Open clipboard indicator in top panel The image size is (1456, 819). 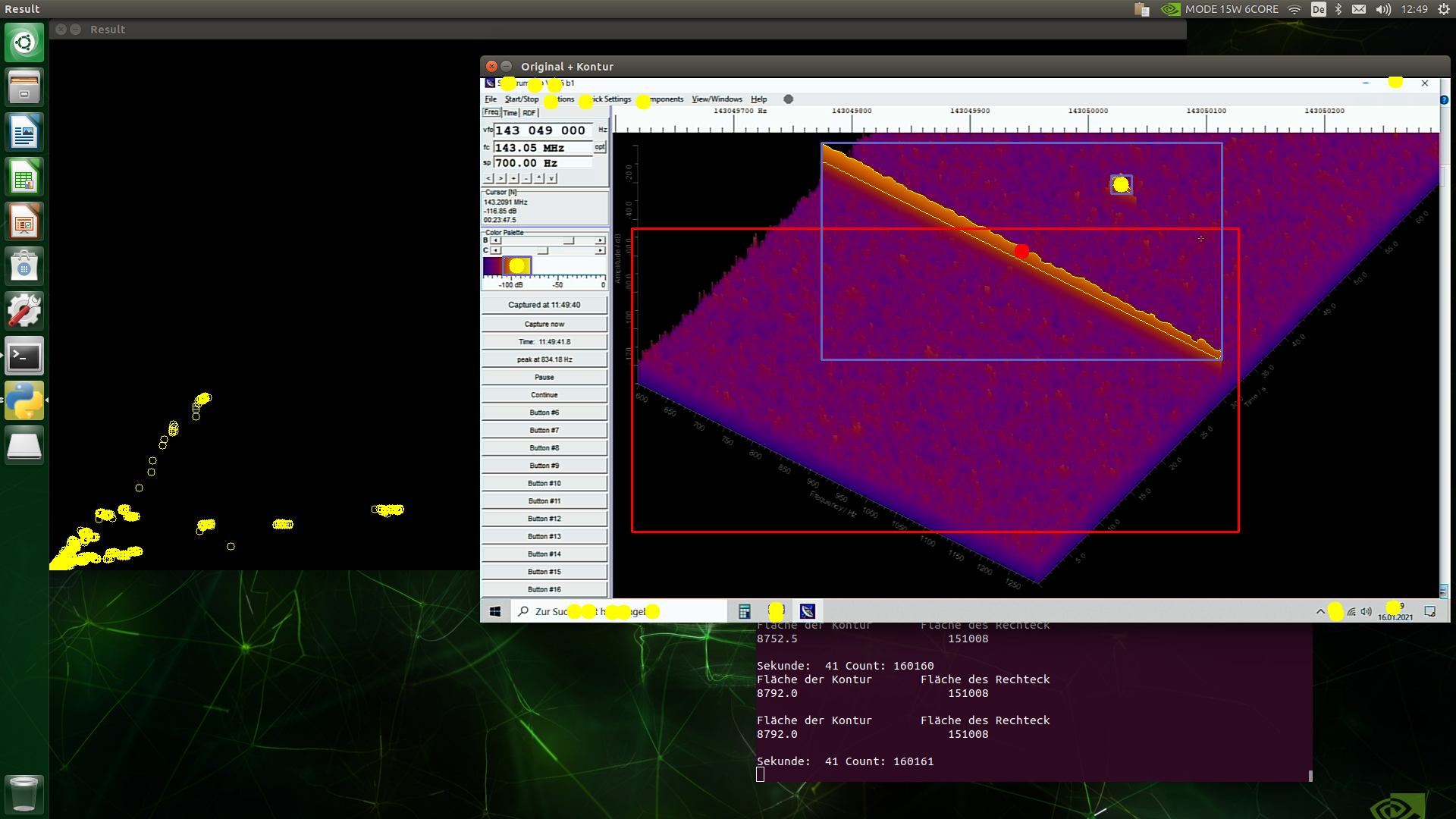[x=1141, y=9]
